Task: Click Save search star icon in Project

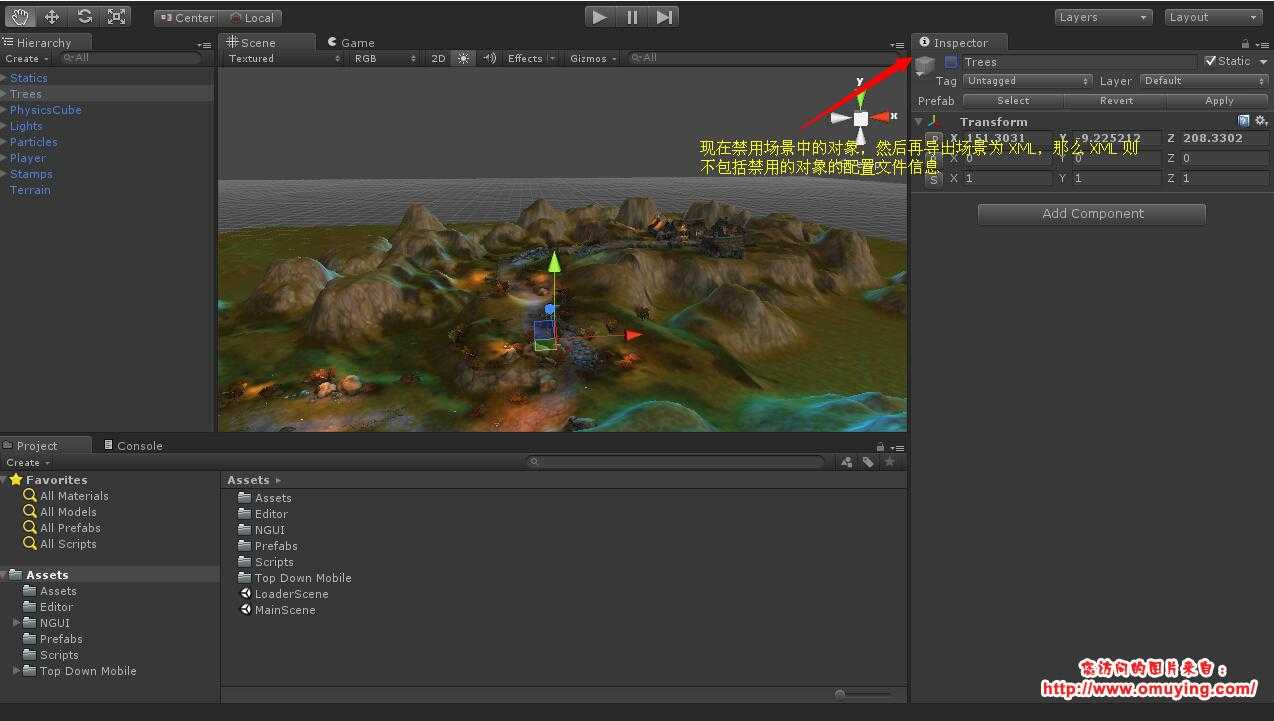Action: [889, 462]
